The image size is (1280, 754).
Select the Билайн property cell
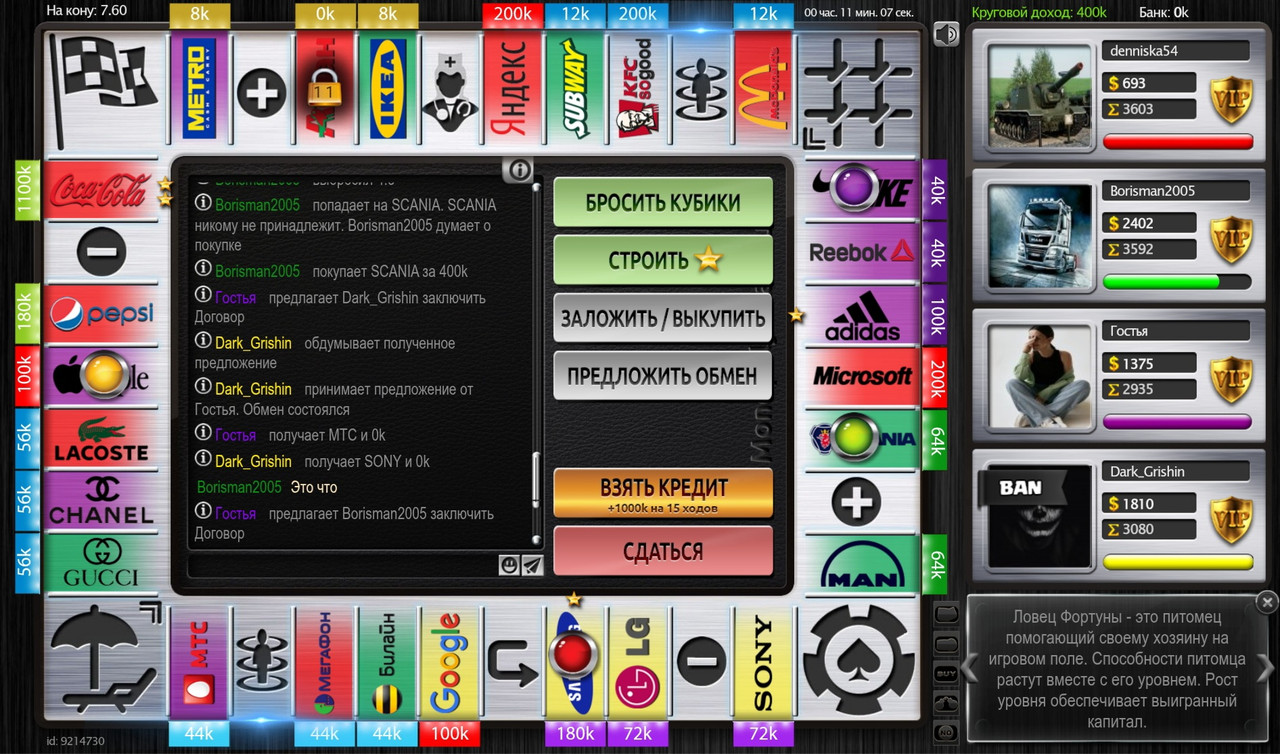(388, 664)
